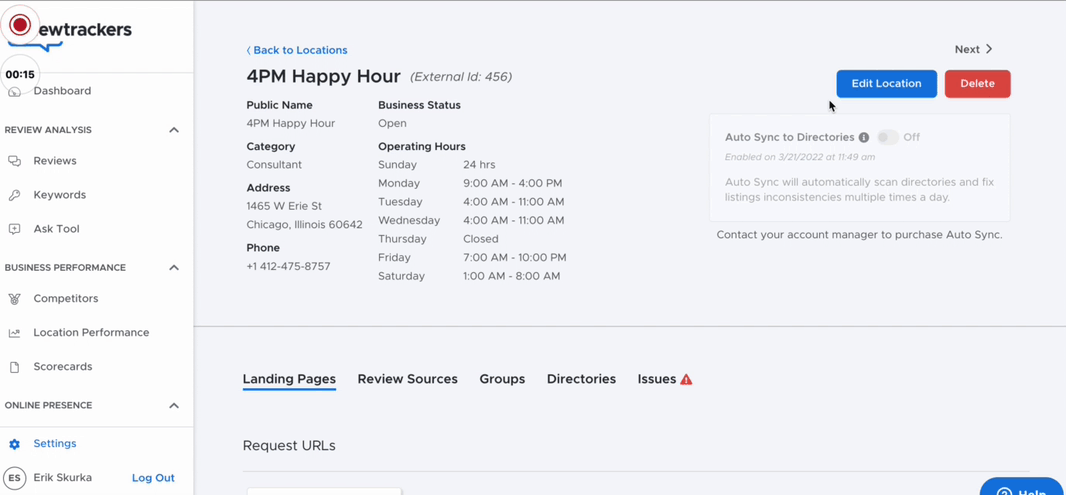Collapse the Business Performance section
Viewport: 1066px width, 495px height.
[x=174, y=268]
